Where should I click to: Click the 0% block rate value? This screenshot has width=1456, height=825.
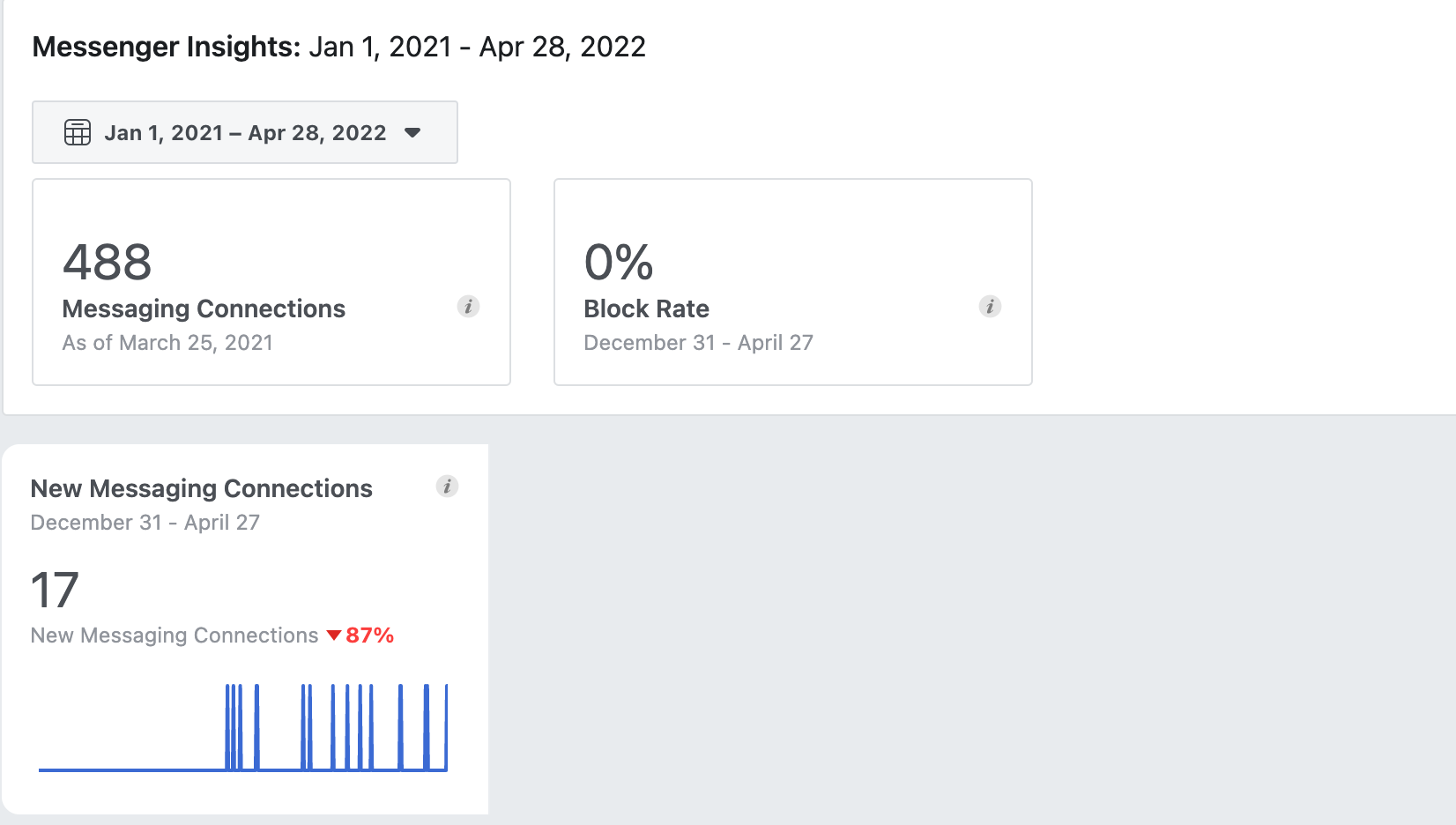[619, 263]
